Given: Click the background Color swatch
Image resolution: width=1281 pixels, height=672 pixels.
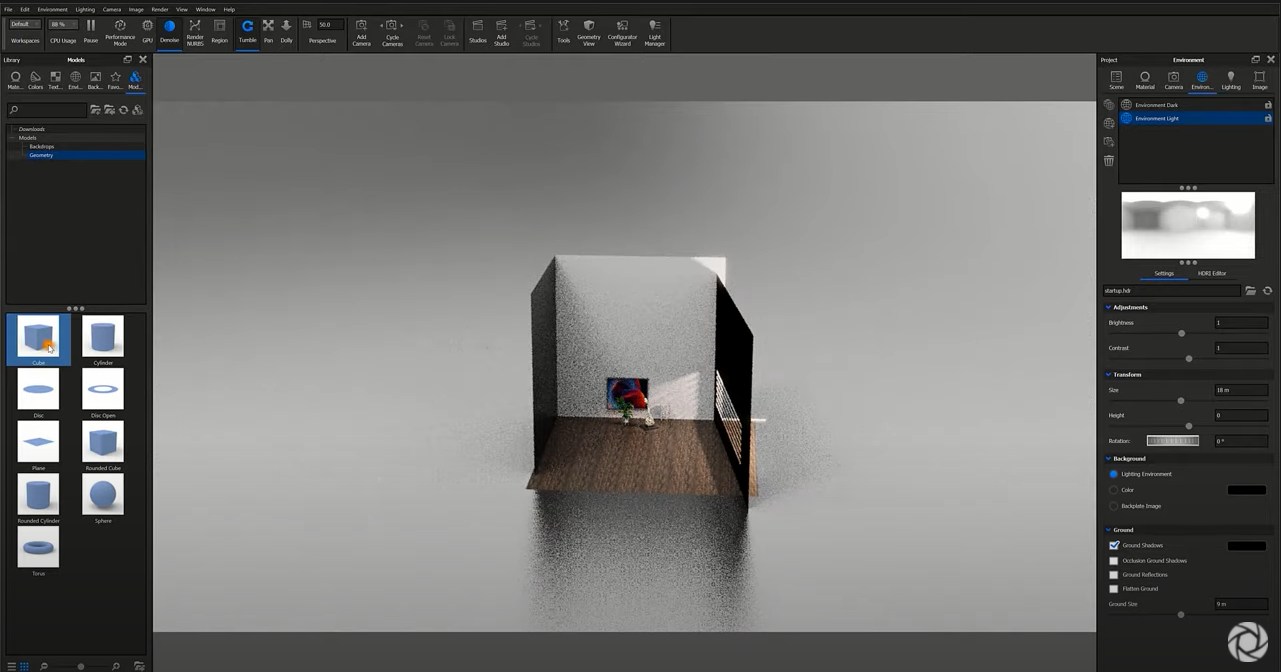Looking at the screenshot, I should (x=1247, y=490).
